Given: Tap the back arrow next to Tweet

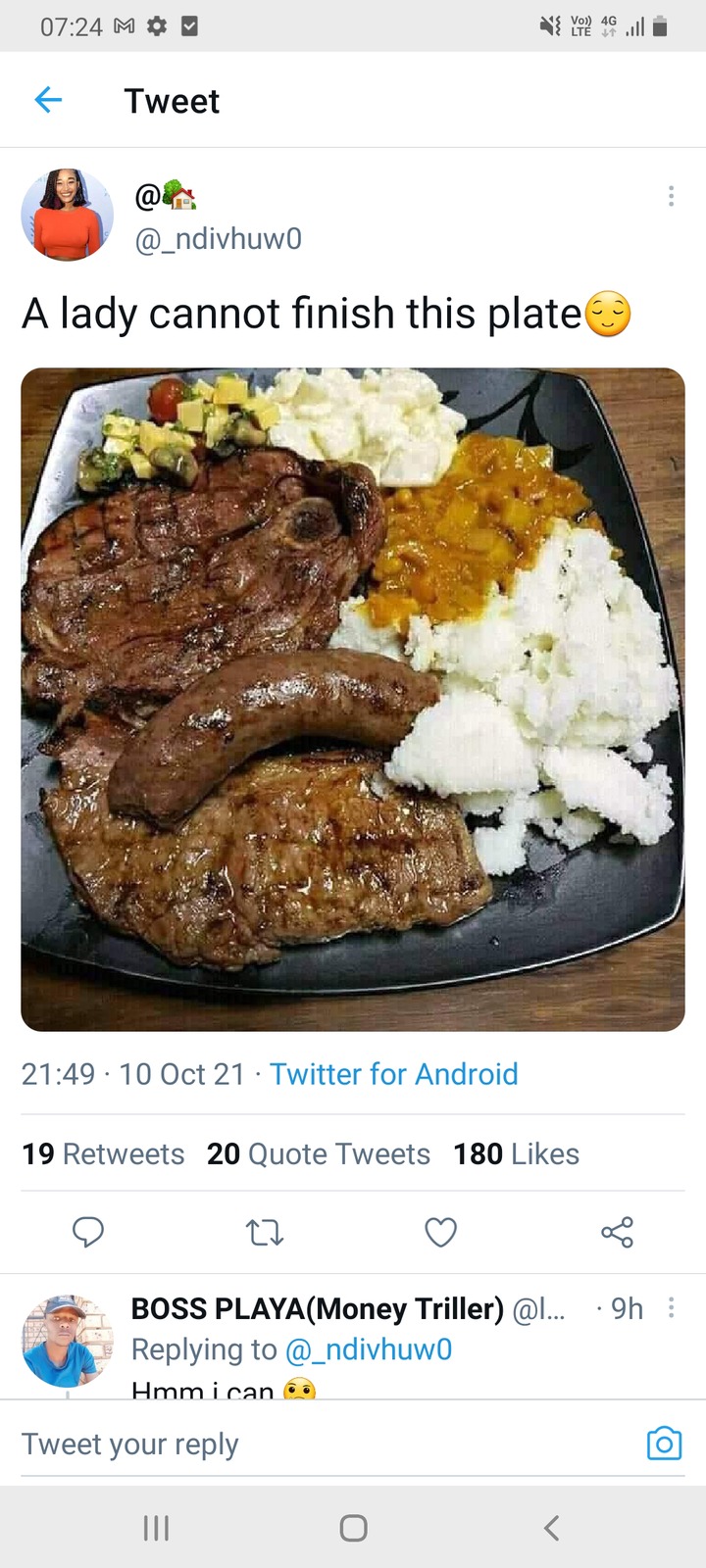Looking at the screenshot, I should coord(48,100).
